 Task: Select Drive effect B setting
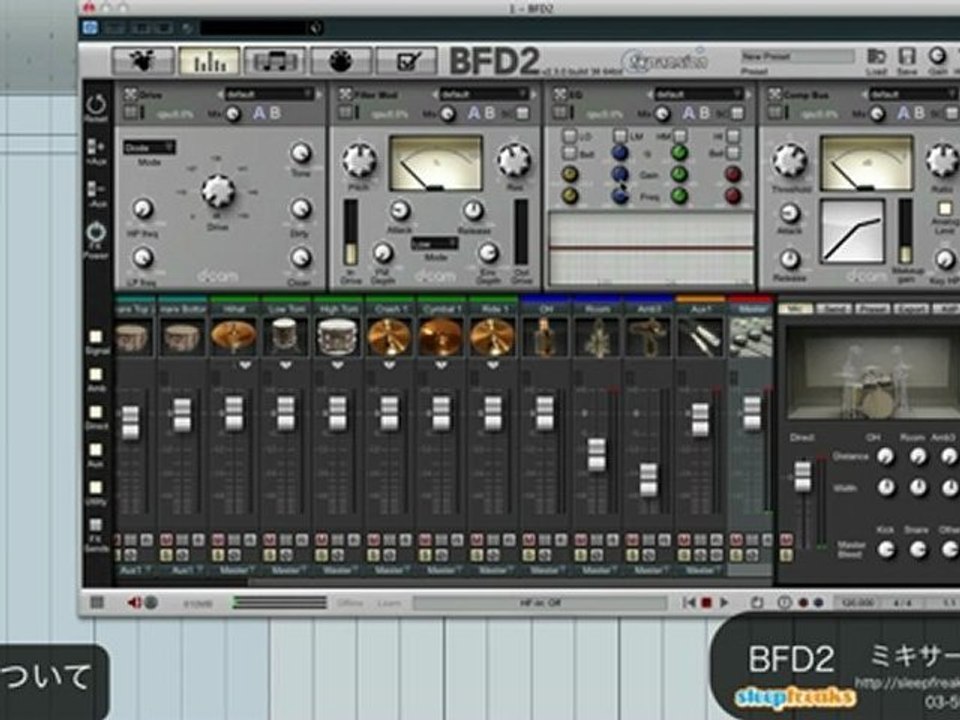[276, 113]
